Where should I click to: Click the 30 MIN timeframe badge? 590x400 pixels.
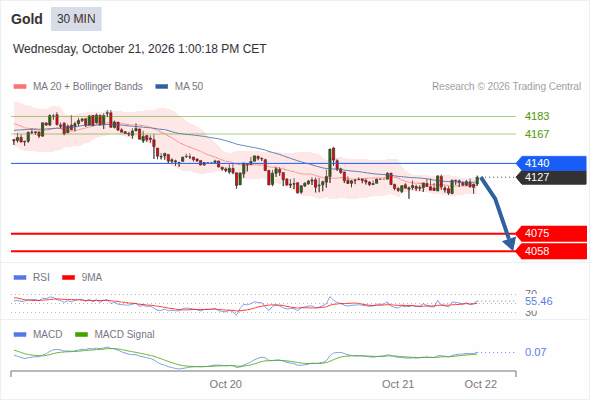click(x=76, y=19)
